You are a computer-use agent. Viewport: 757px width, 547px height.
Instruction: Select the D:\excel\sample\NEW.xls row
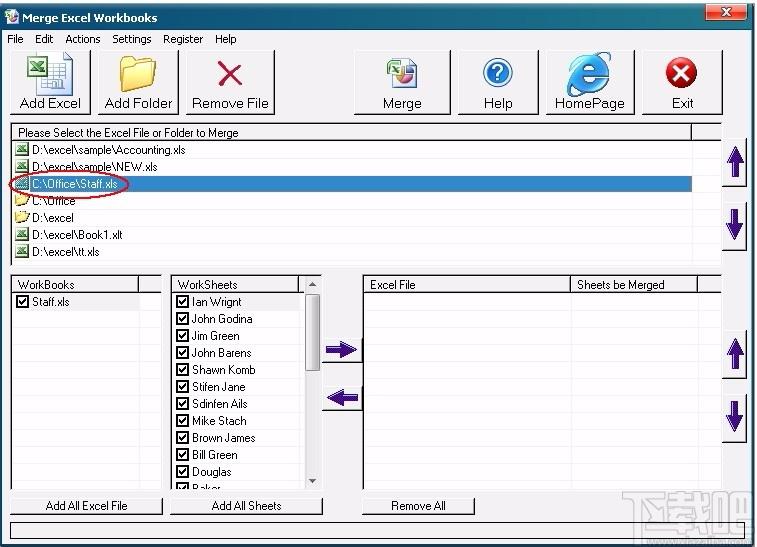(352, 167)
